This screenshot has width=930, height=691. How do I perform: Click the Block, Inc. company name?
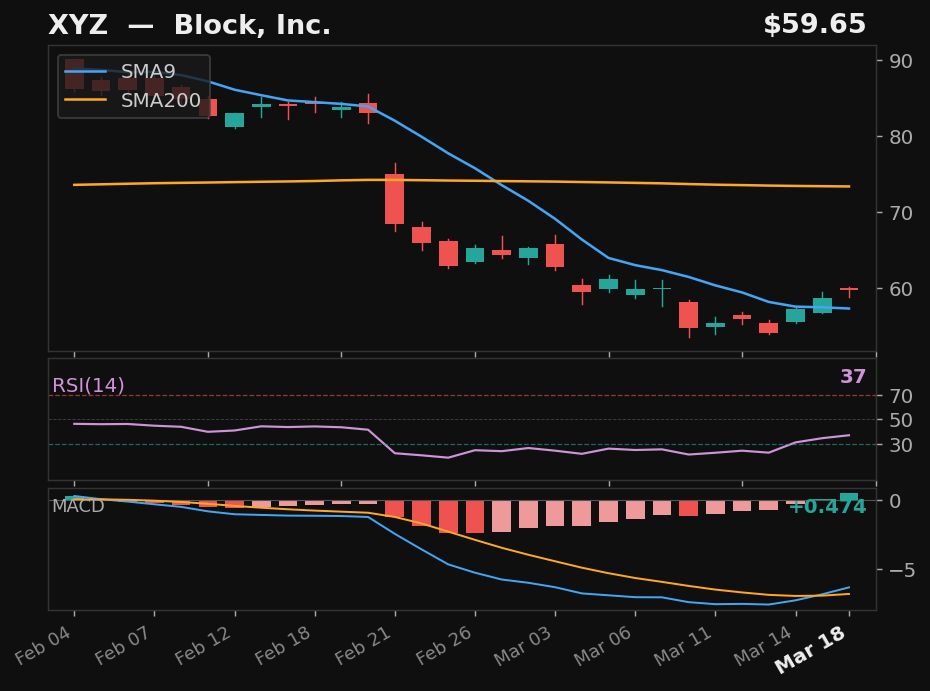[x=252, y=26]
